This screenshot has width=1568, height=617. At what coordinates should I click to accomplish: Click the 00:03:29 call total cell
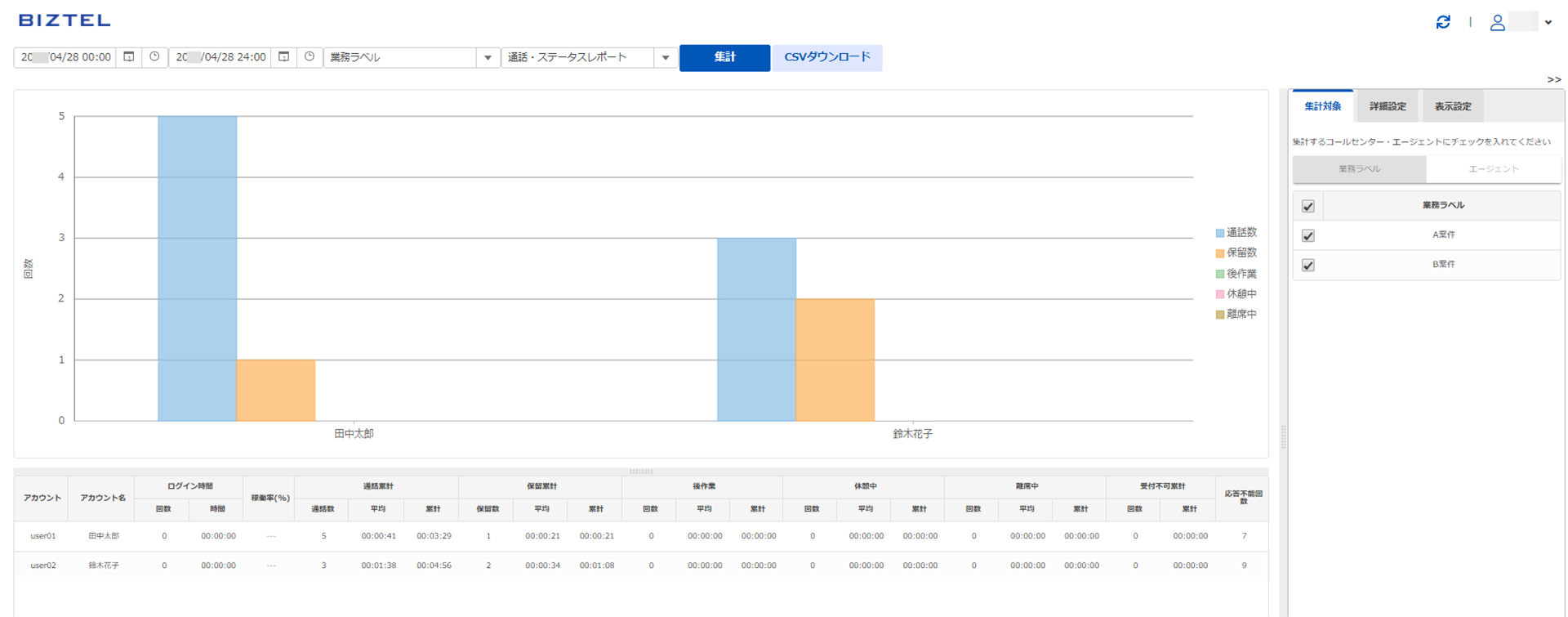pyautogui.click(x=434, y=536)
